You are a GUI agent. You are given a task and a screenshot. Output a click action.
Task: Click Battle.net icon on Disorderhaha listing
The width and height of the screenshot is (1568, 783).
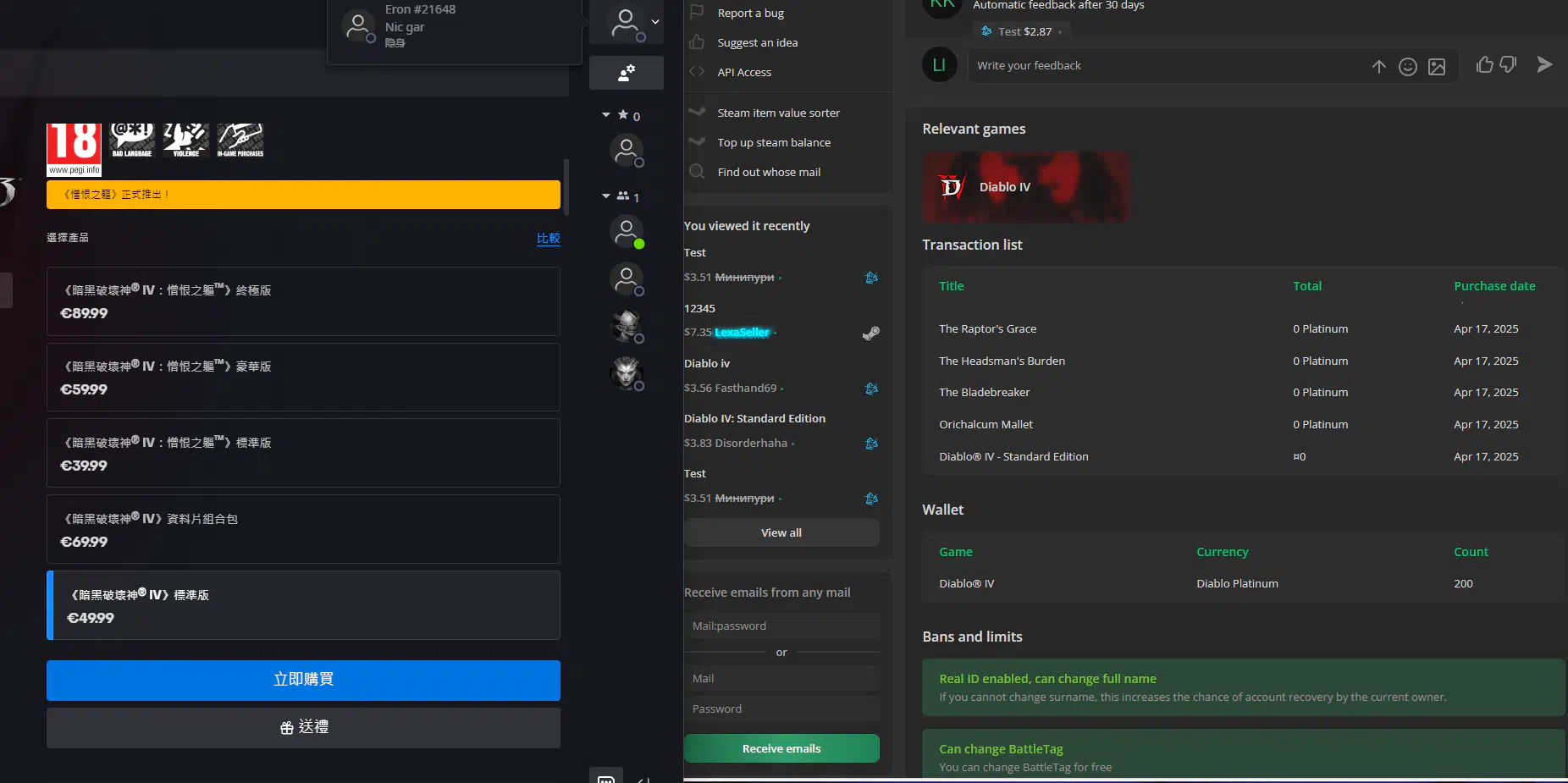(871, 444)
